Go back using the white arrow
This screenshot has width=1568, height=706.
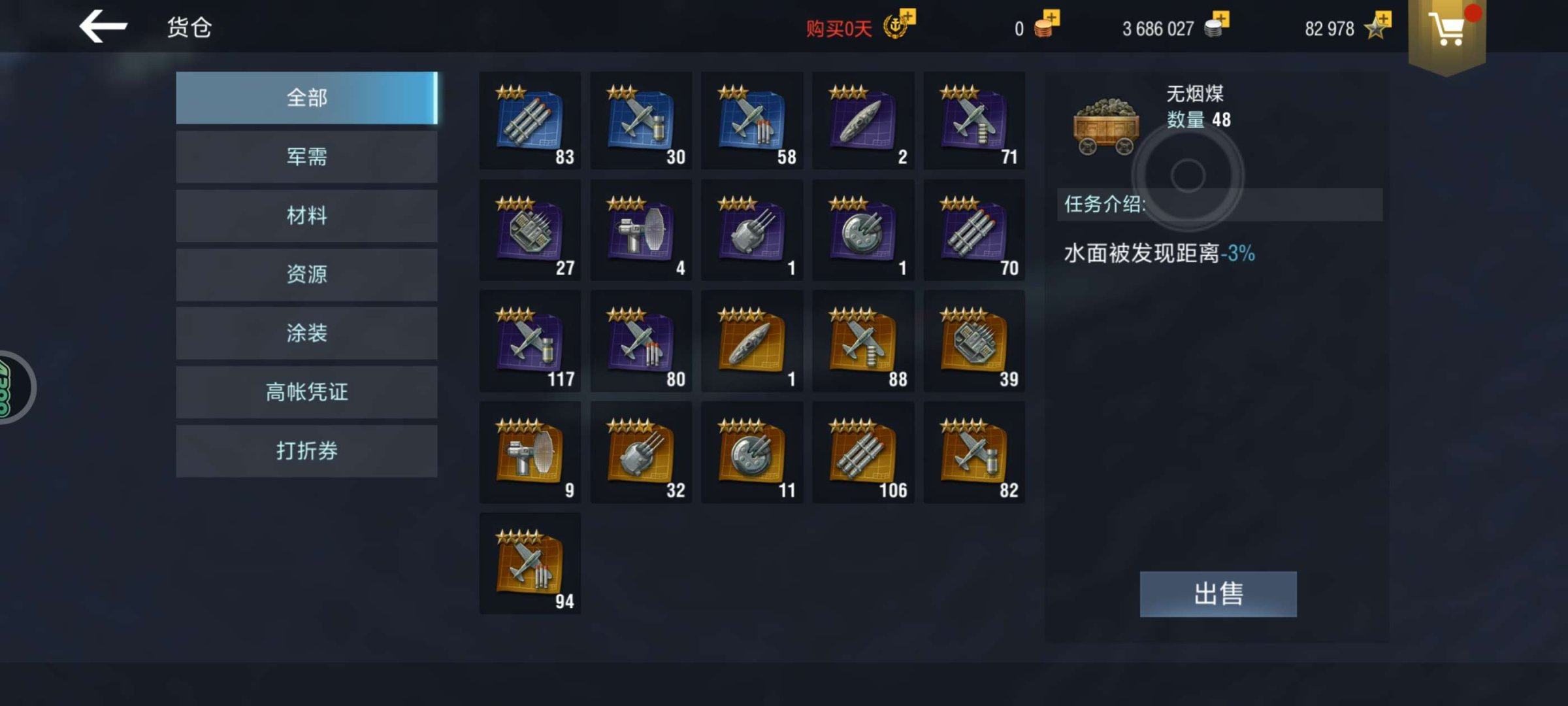103,27
